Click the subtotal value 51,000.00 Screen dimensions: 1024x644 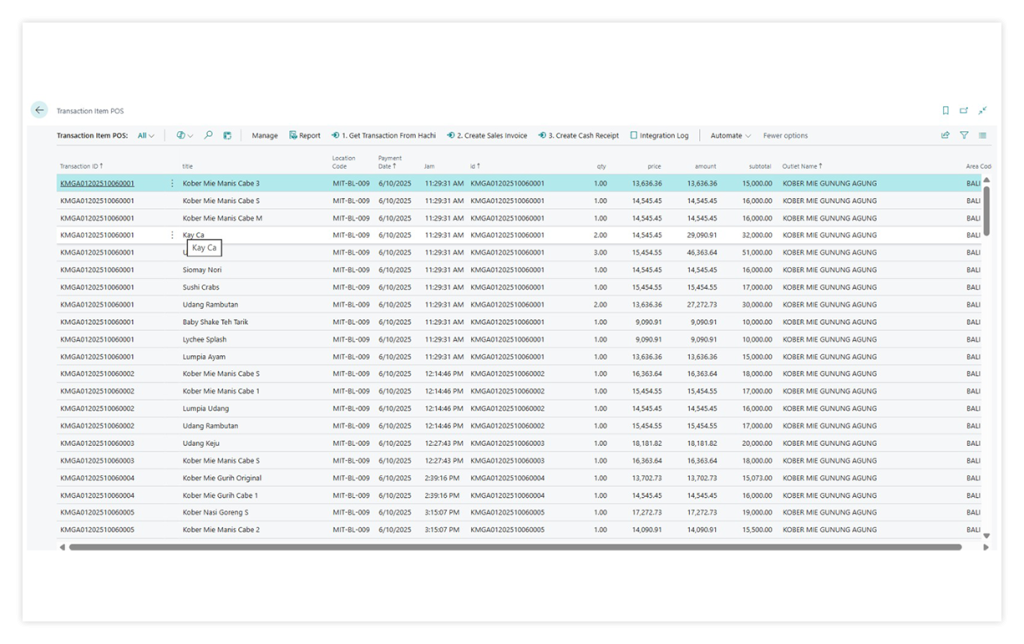coord(757,252)
